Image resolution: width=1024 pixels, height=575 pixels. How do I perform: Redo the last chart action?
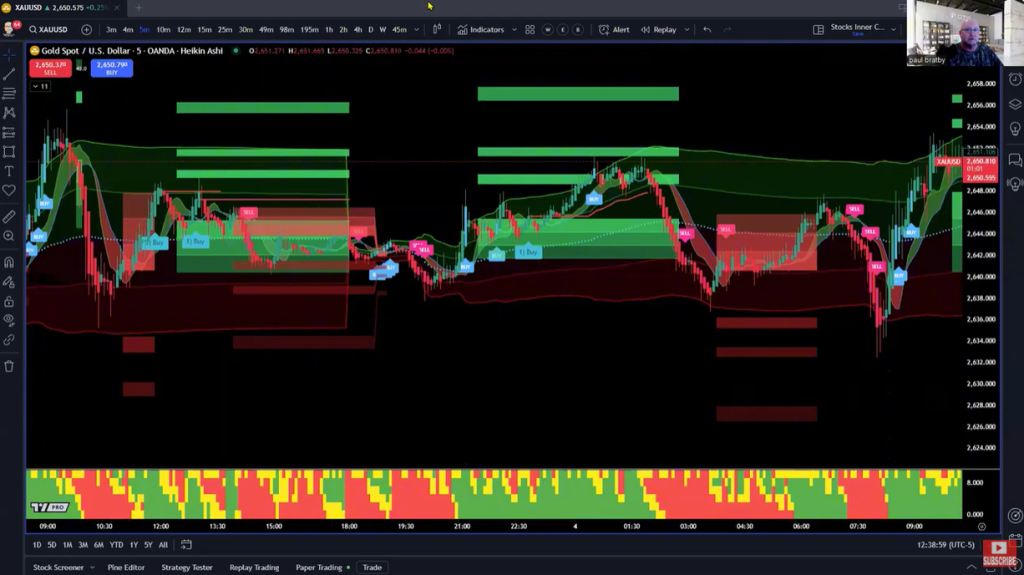728,29
